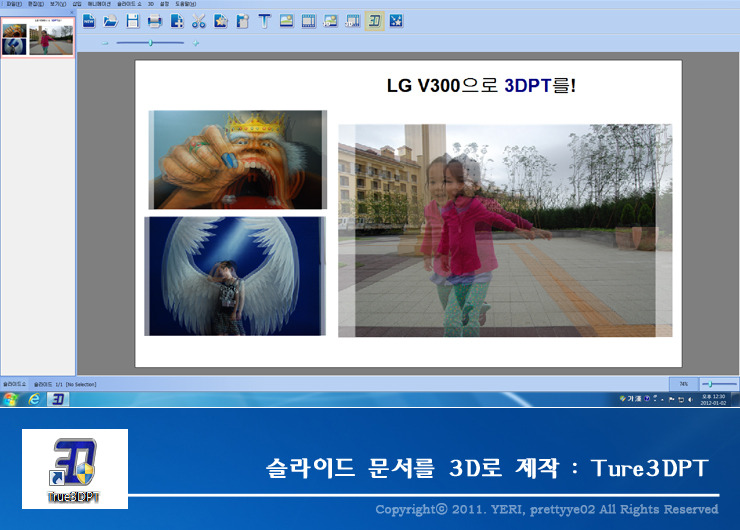Click the slide title 'LG V300으로 3DPT를!'
The height and width of the screenshot is (530, 740).
(481, 85)
